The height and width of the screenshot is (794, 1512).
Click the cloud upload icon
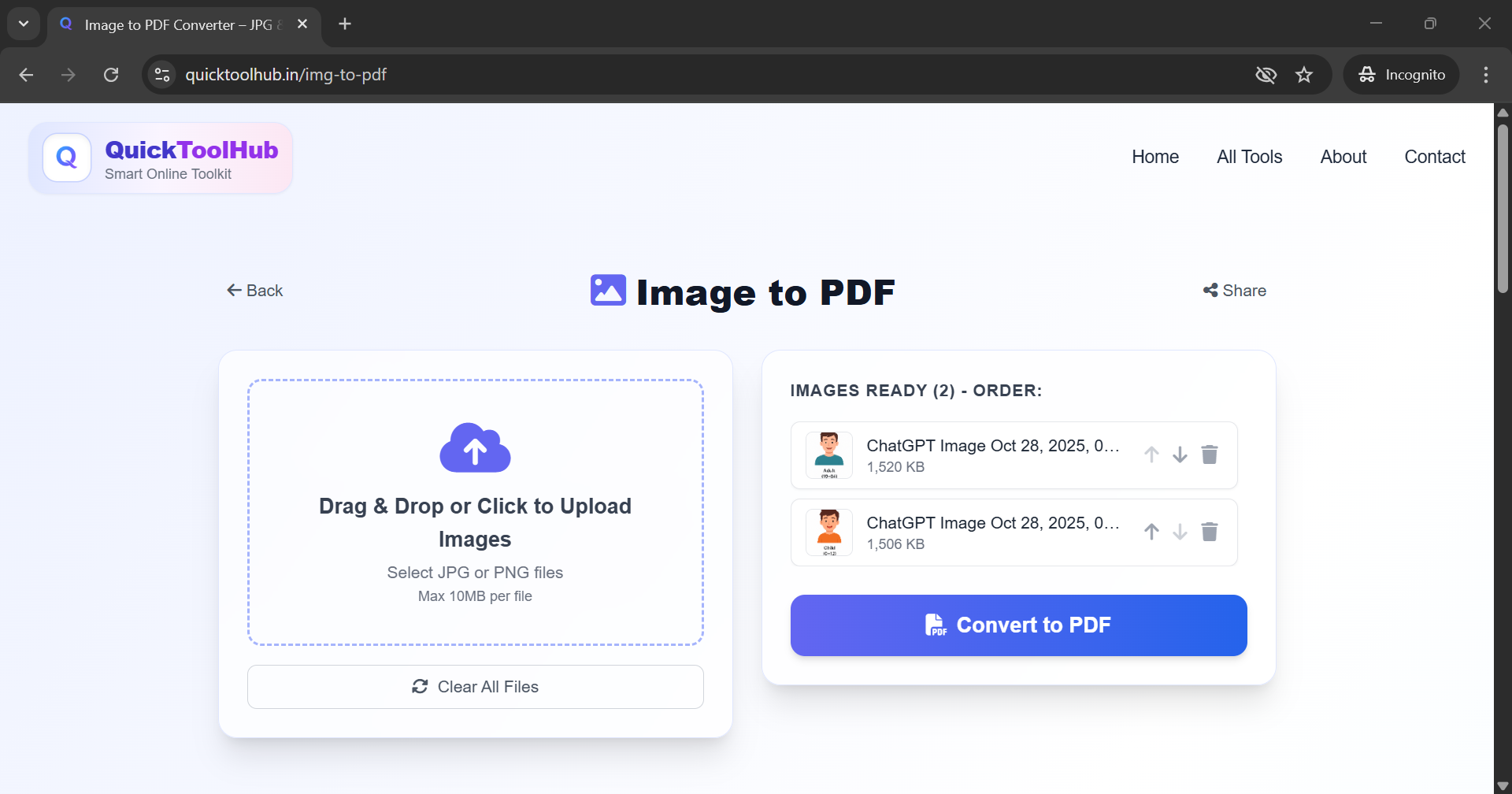click(x=475, y=447)
